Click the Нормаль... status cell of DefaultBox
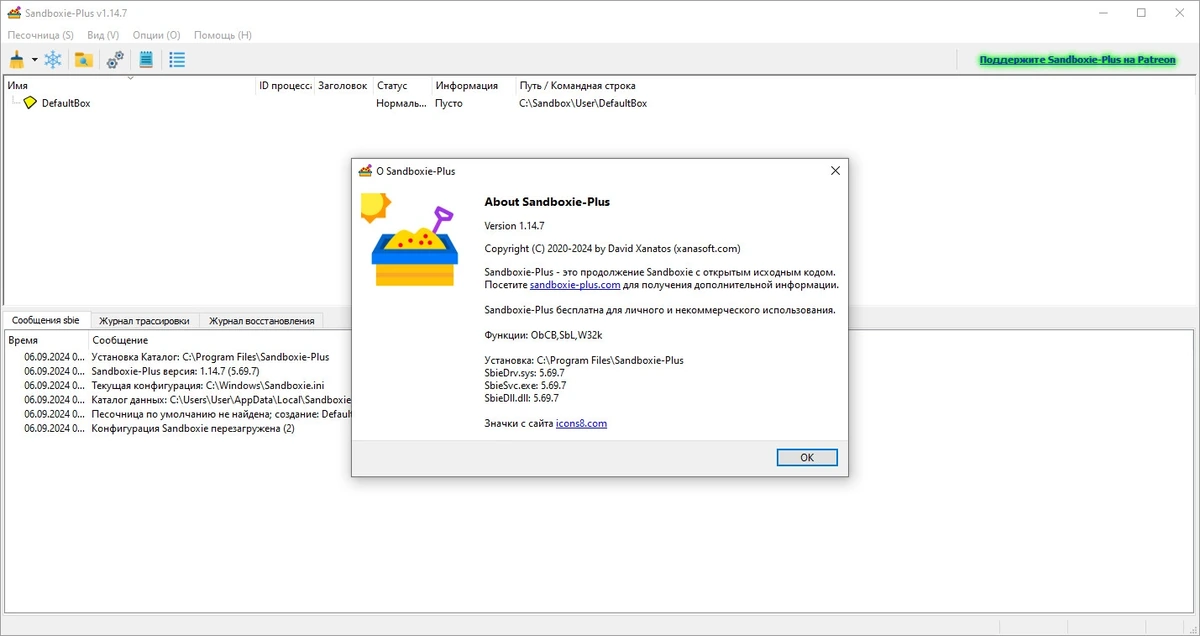The height and width of the screenshot is (636, 1200). click(x=401, y=103)
